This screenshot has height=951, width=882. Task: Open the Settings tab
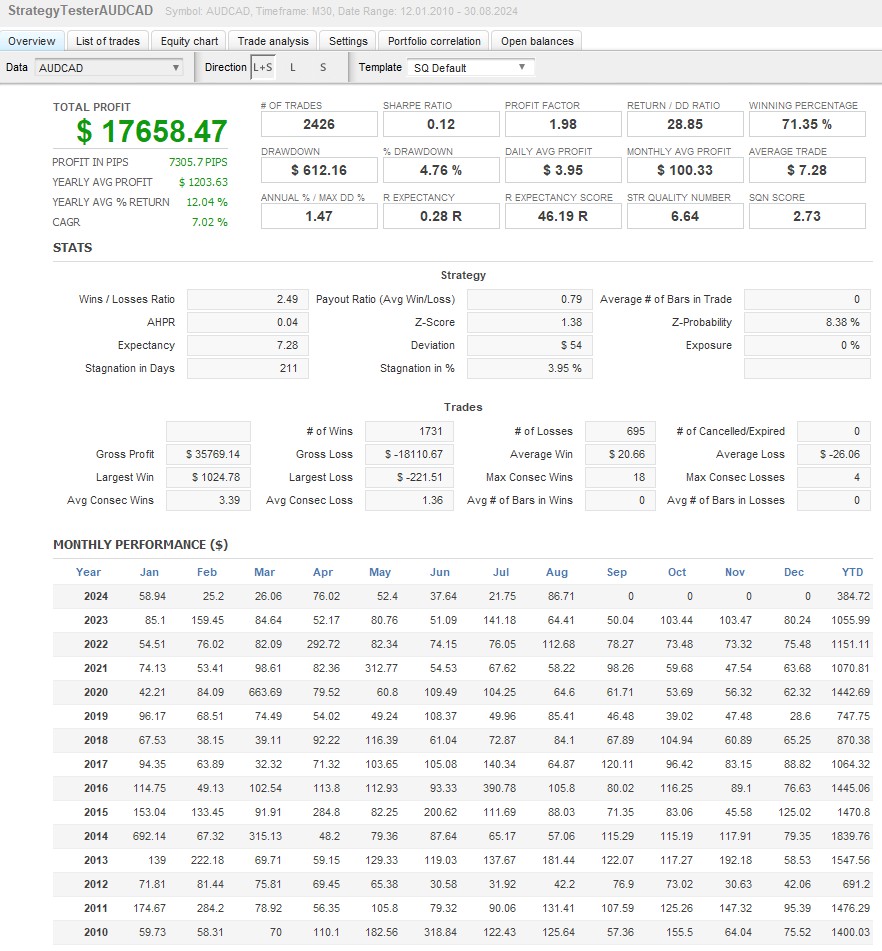[x=348, y=41]
